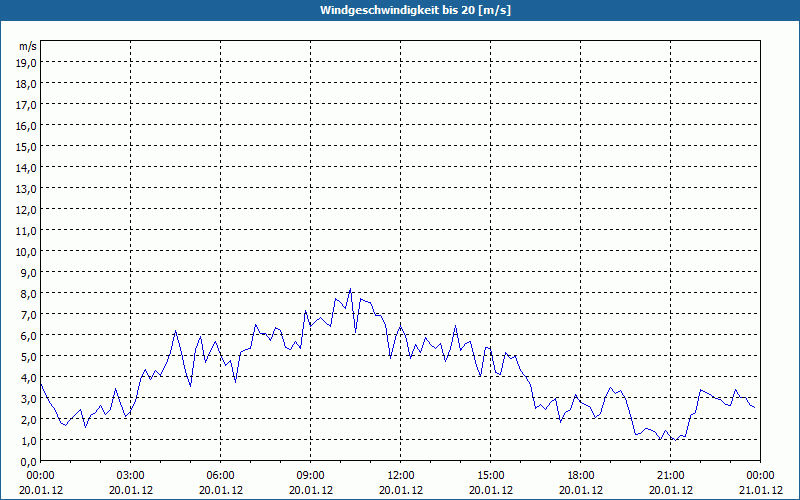The height and width of the screenshot is (500, 800).
Task: Click the '13,0' axis label
Action: [27, 189]
